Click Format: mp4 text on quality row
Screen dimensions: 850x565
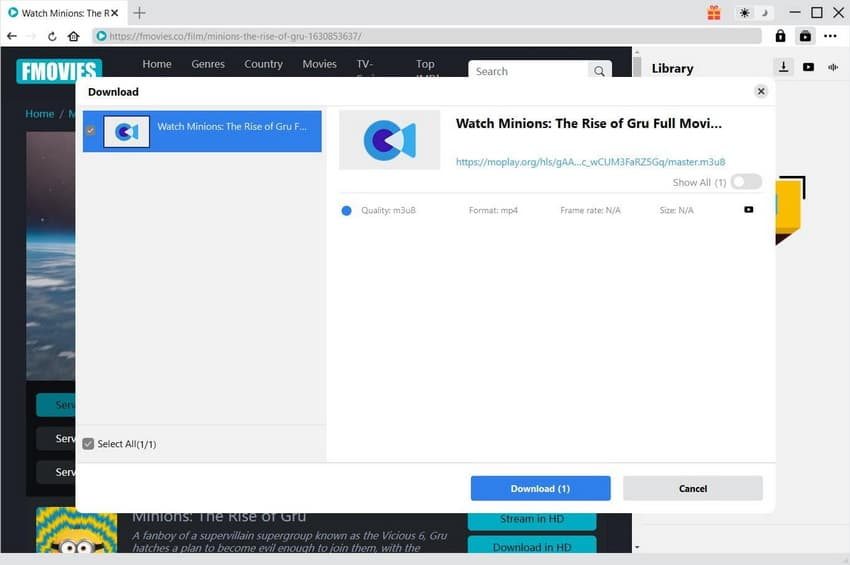[493, 210]
